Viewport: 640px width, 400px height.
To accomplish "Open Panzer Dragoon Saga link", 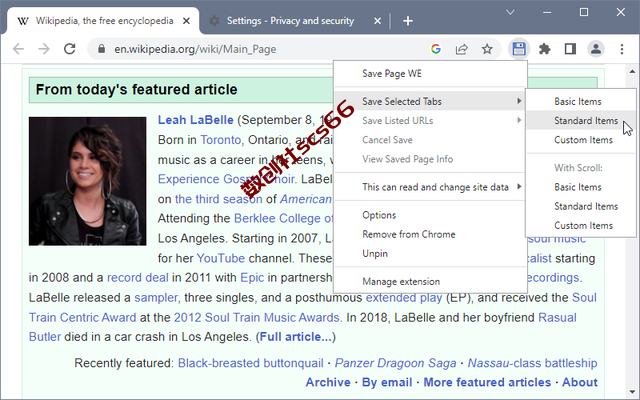I will tap(396, 363).
